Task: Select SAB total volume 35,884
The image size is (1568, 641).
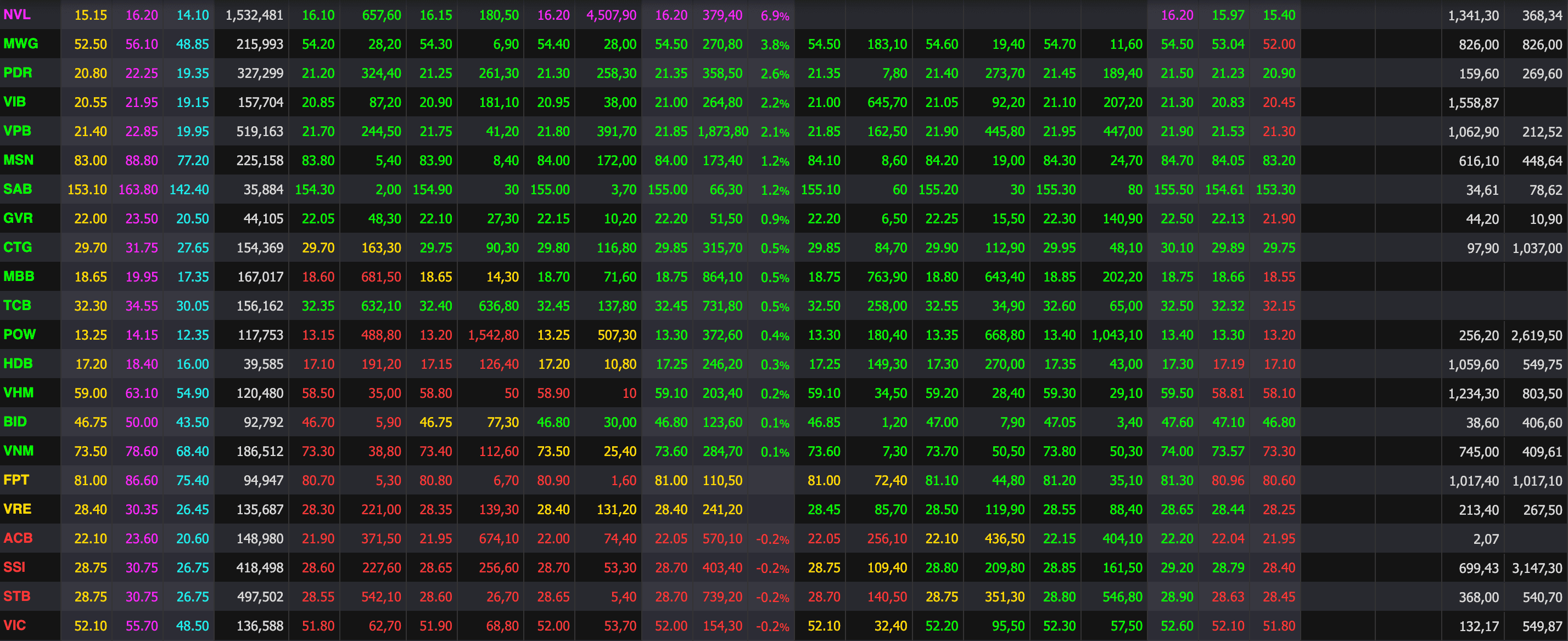Action: click(x=264, y=189)
